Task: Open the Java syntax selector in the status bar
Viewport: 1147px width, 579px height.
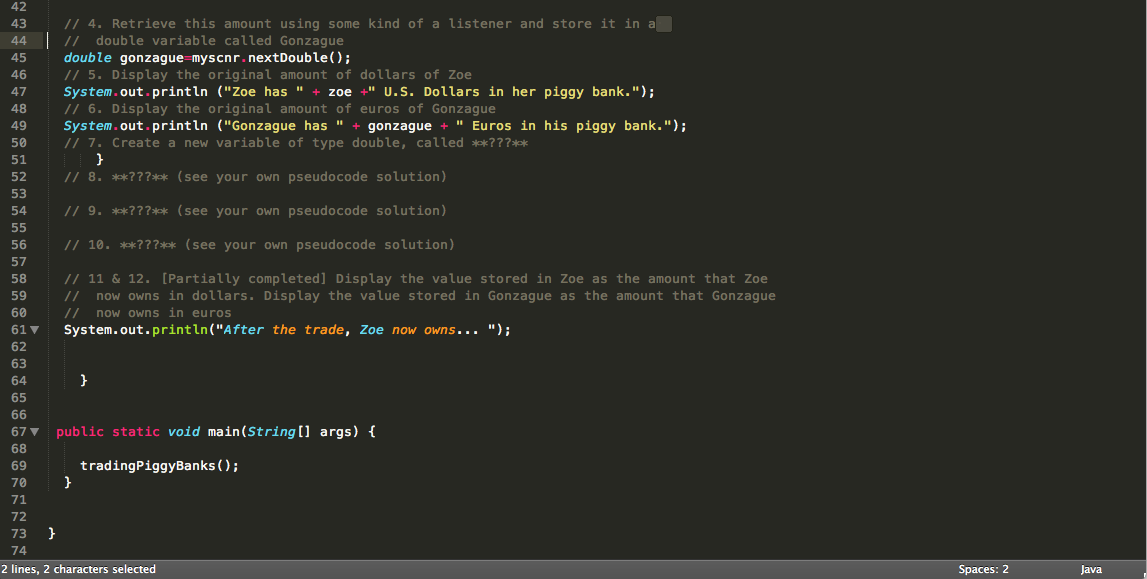Action: tap(1091, 568)
